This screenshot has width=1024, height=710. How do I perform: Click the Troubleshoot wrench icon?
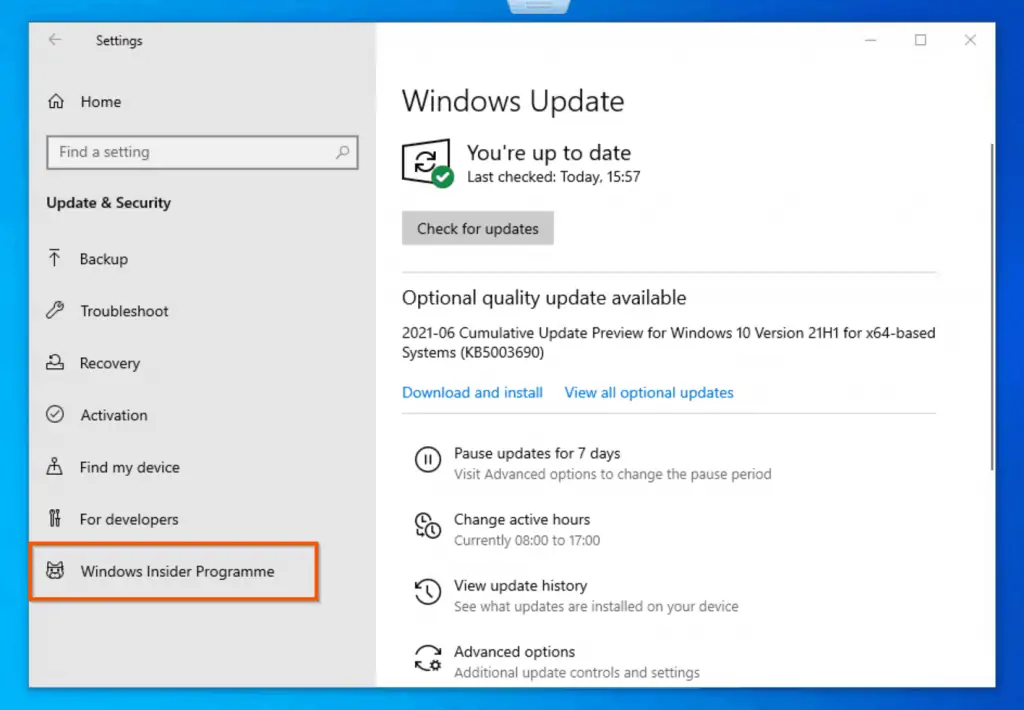(55, 310)
